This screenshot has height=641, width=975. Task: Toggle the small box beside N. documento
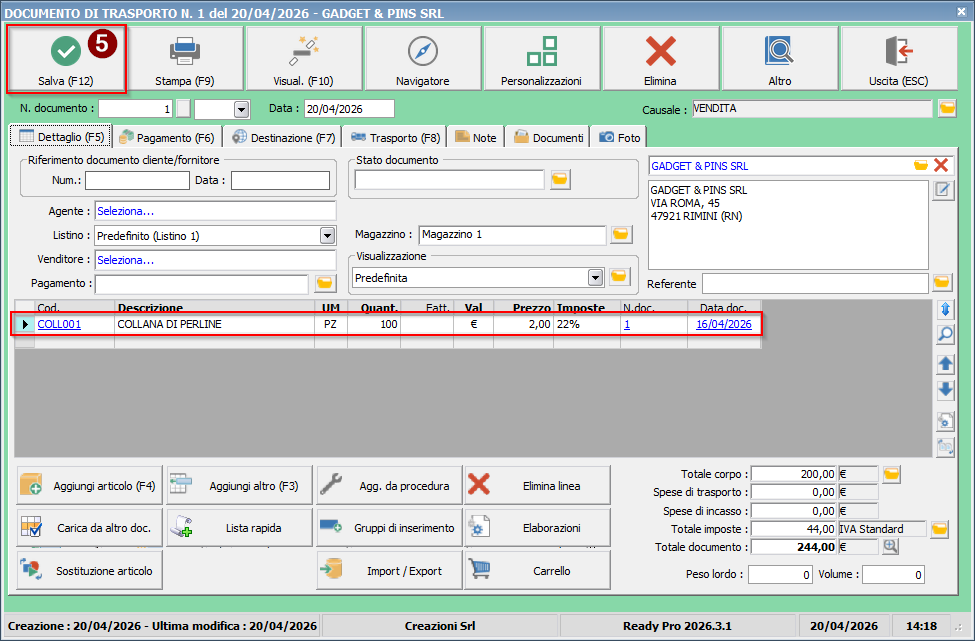[x=183, y=109]
